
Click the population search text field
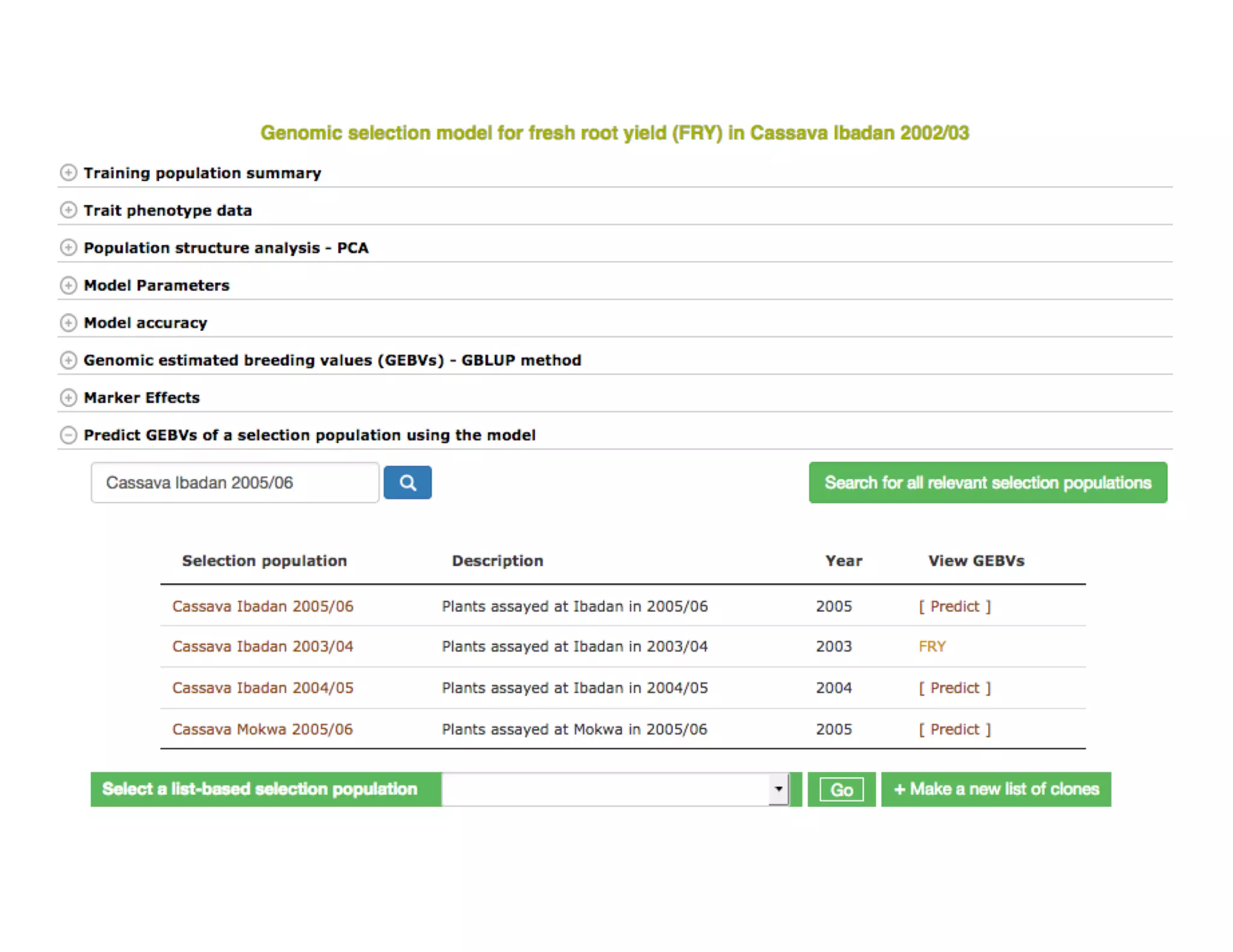[235, 483]
